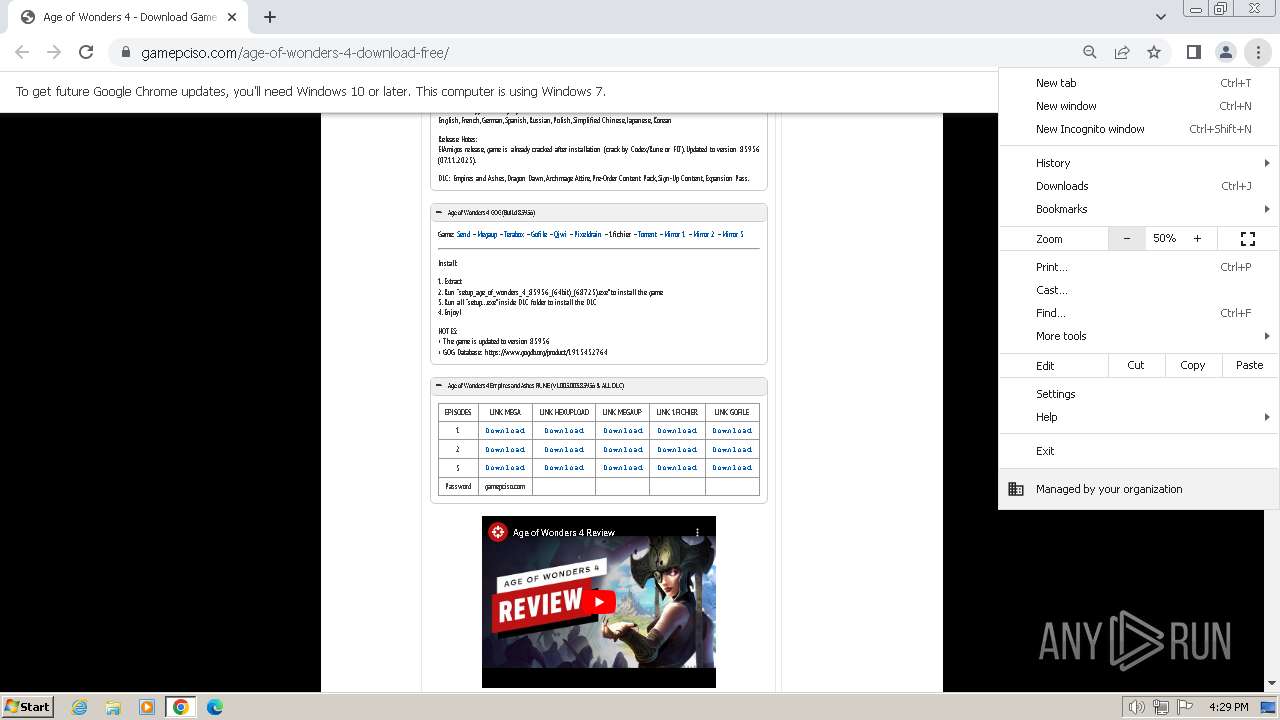
Task: Open the Mirror 1 link
Action: [675, 234]
